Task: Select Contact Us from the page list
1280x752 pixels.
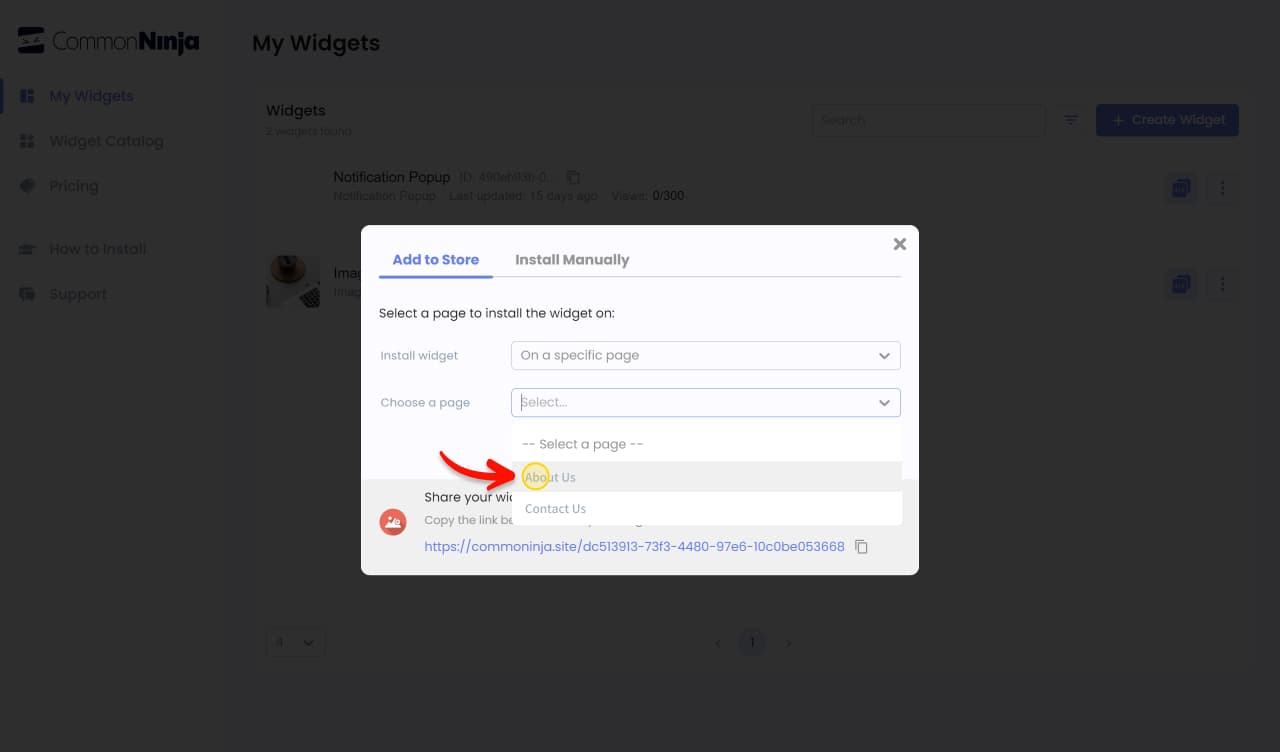Action: 707,509
